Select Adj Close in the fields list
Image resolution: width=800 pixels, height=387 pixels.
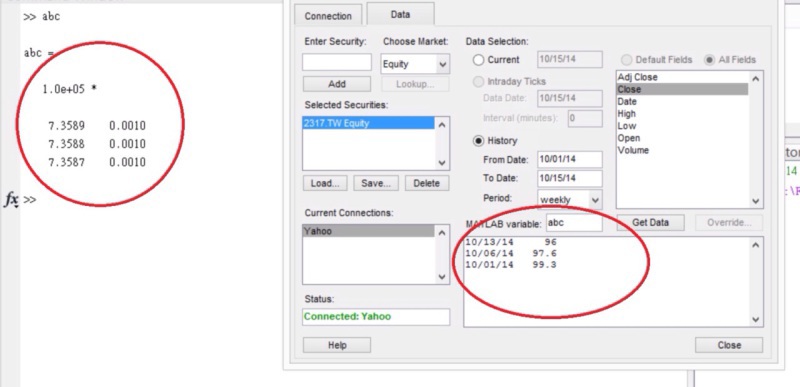(682, 77)
